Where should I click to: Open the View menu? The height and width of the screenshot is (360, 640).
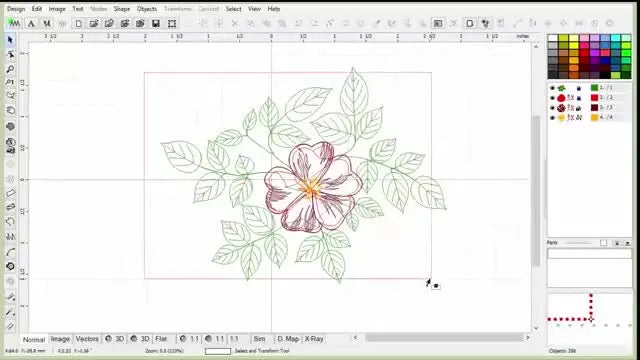click(x=254, y=9)
